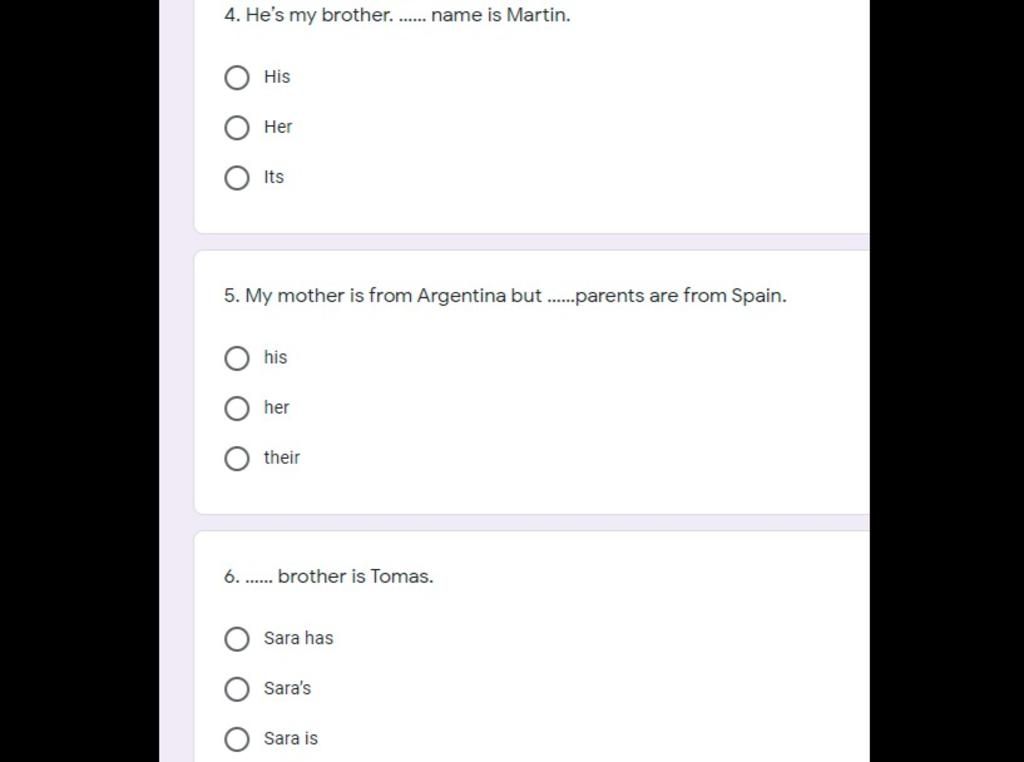This screenshot has width=1024, height=762.
Task: Pick the 'Its' radio button
Action: click(x=236, y=178)
